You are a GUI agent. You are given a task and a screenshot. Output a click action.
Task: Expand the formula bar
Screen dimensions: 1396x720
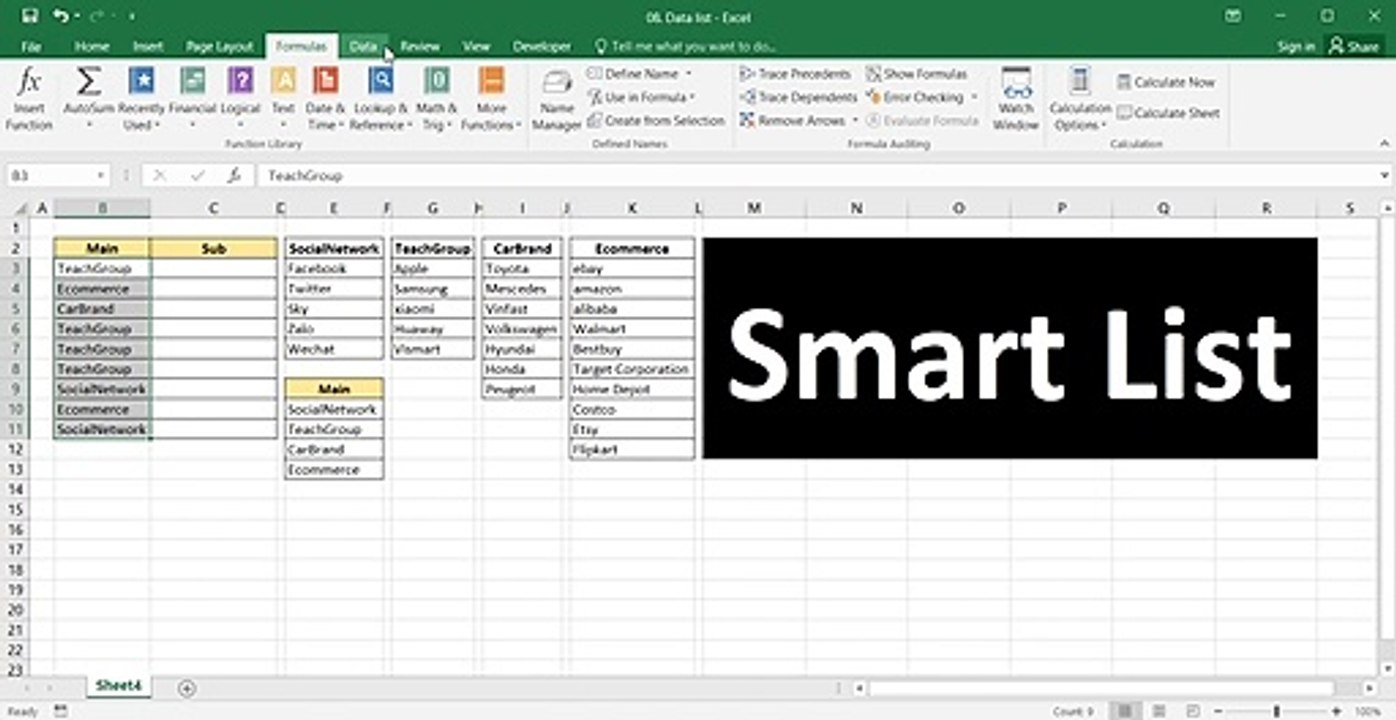point(1385,175)
